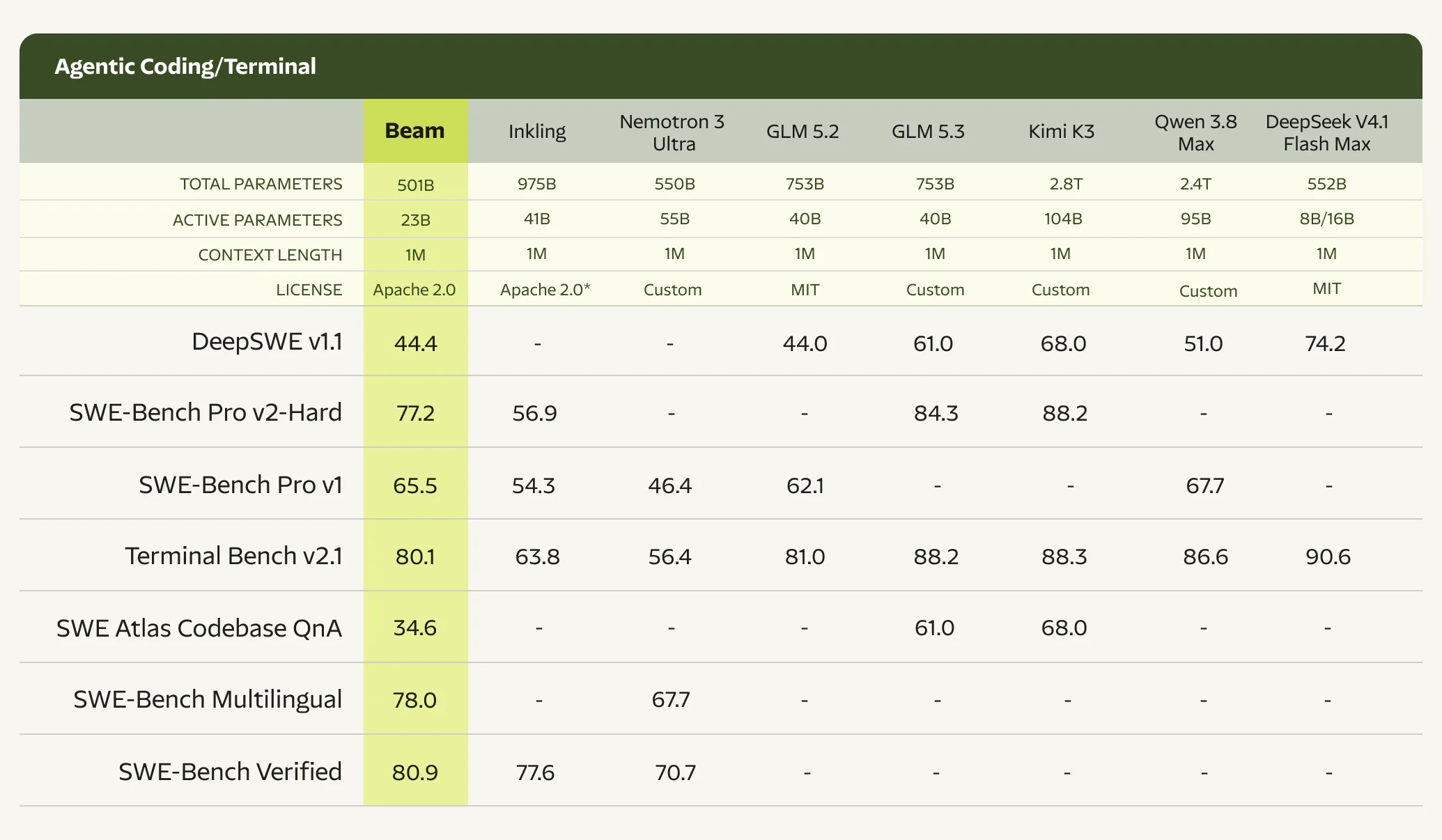Image resolution: width=1442 pixels, height=840 pixels.
Task: Click Inkling's Apache 2.0* license cell
Action: [545, 290]
